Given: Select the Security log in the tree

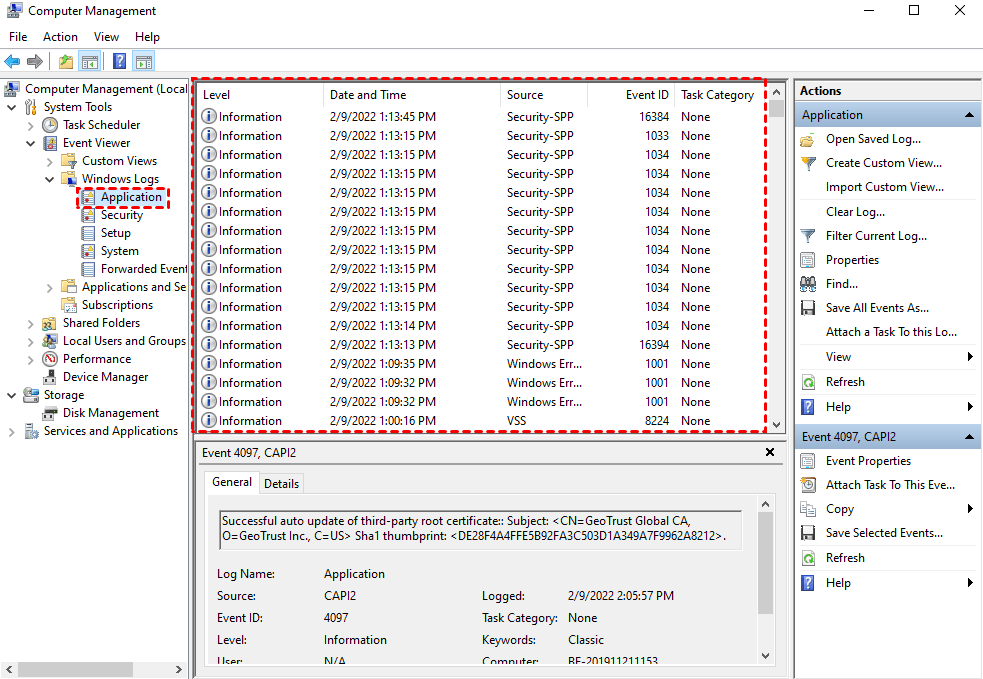Looking at the screenshot, I should 122,215.
